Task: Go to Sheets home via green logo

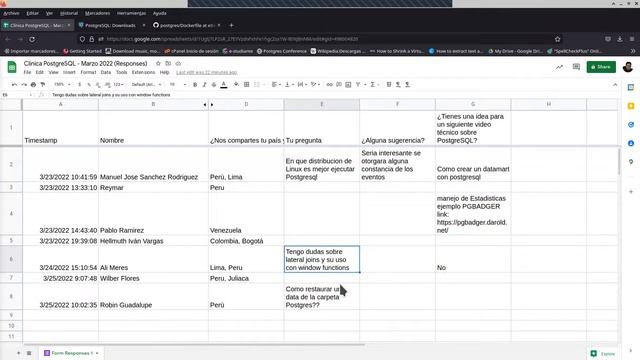Action: click(x=12, y=67)
